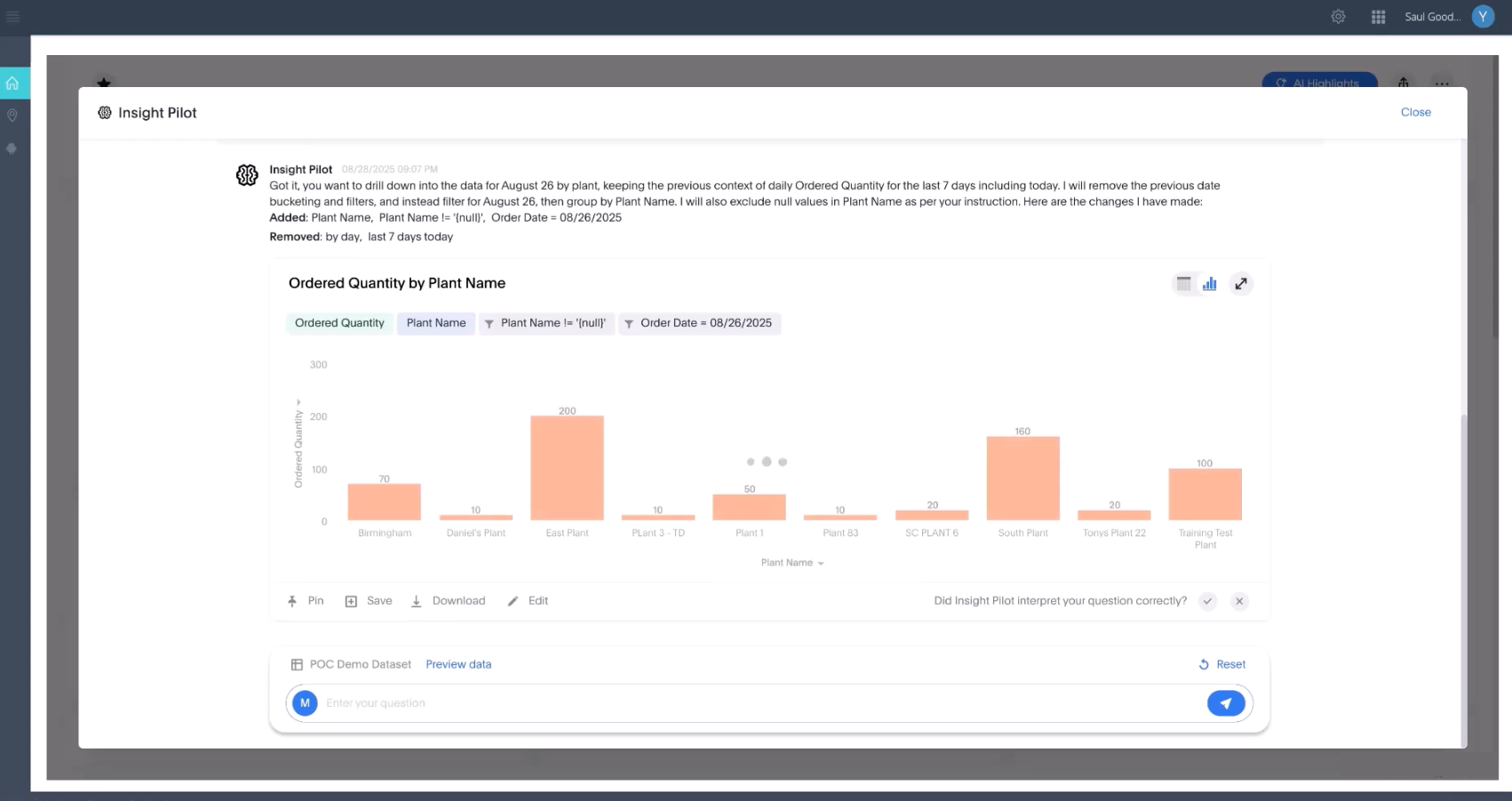Open Preview data link
Viewport: 1512px width, 801px height.
point(458,664)
